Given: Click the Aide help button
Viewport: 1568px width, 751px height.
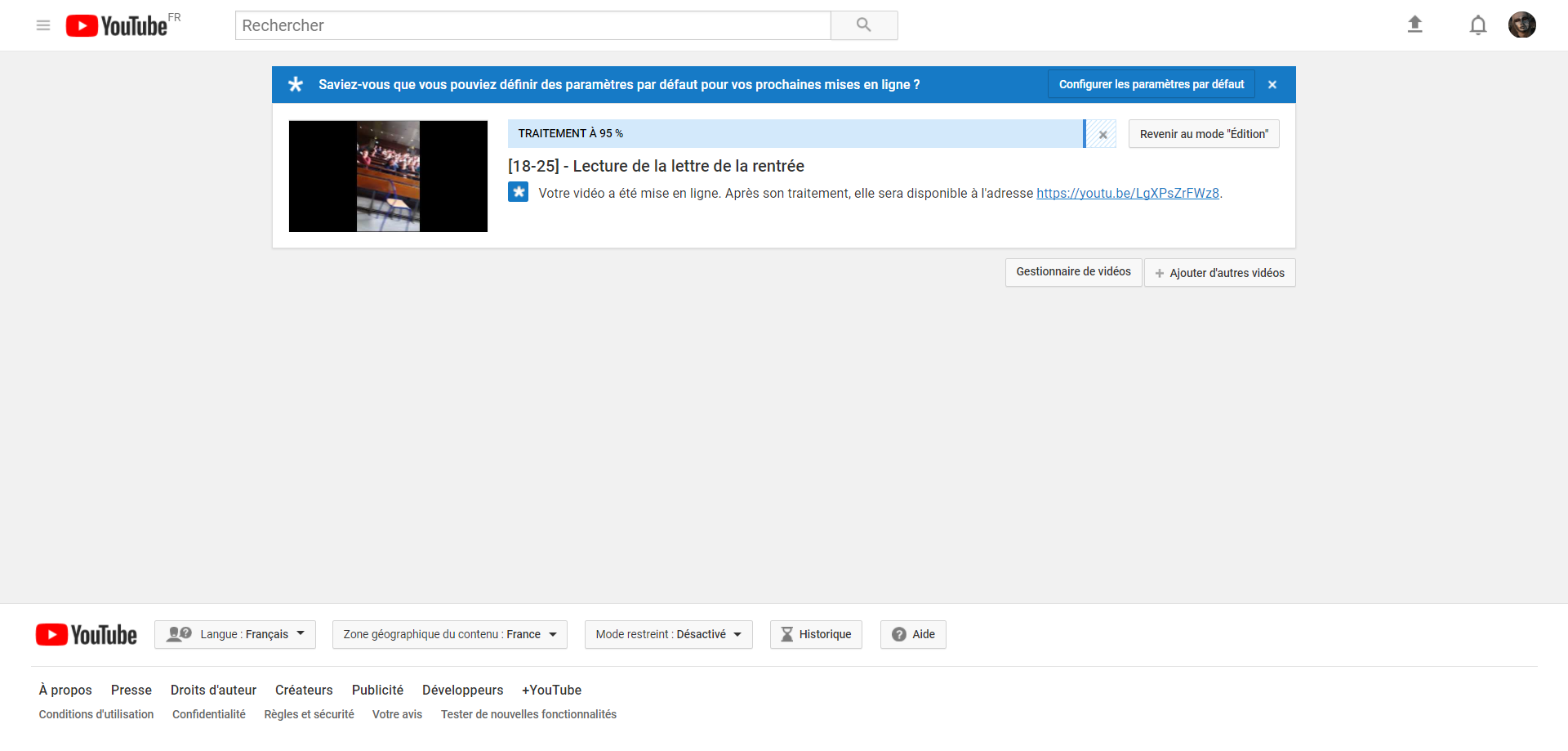Looking at the screenshot, I should coord(913,635).
